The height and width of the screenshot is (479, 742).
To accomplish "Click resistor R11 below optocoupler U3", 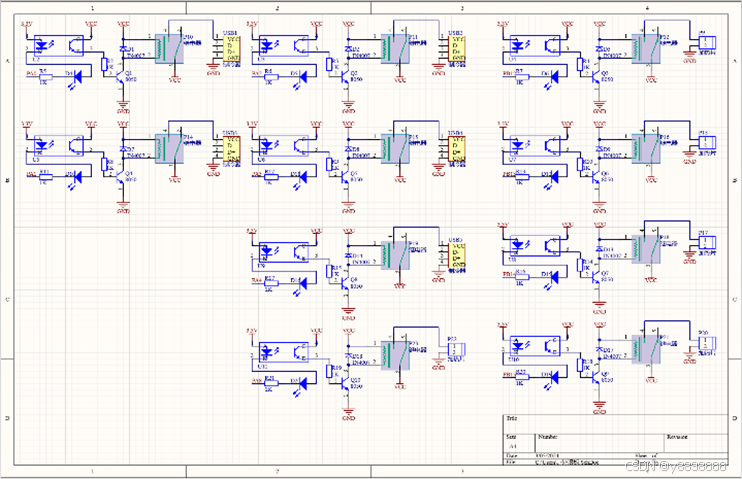I will [45, 177].
